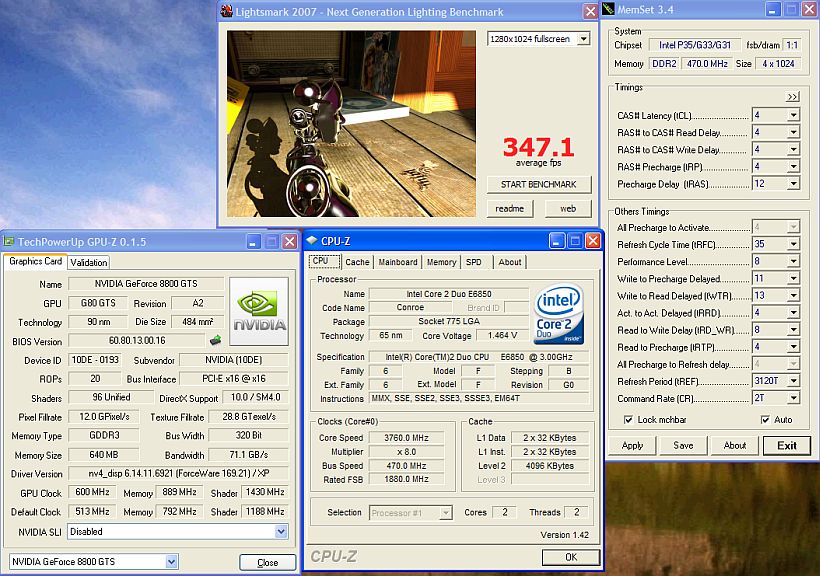The image size is (820, 576).
Task: Open the Write to Precharge Delayed dropdown
Action: pyautogui.click(x=793, y=278)
